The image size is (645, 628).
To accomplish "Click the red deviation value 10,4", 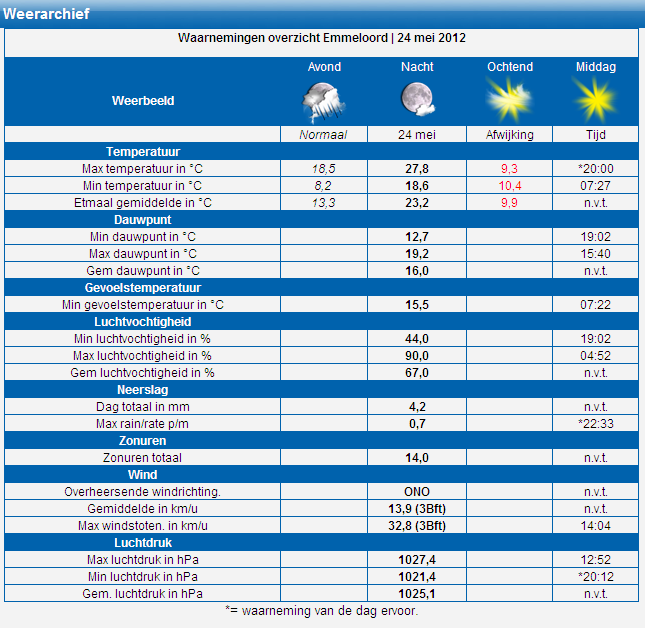I will coord(510,186).
